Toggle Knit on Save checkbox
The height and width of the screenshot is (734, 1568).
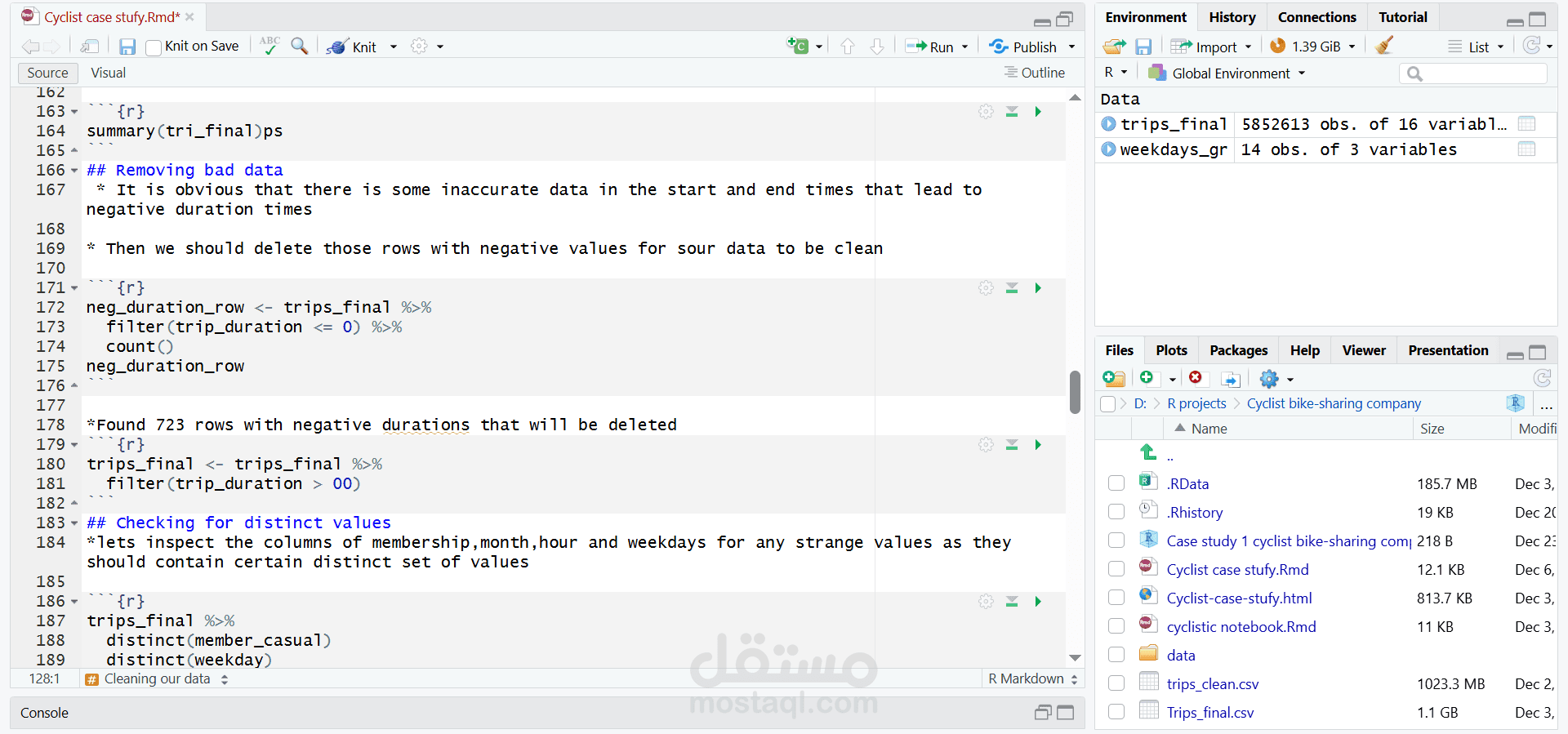[153, 47]
